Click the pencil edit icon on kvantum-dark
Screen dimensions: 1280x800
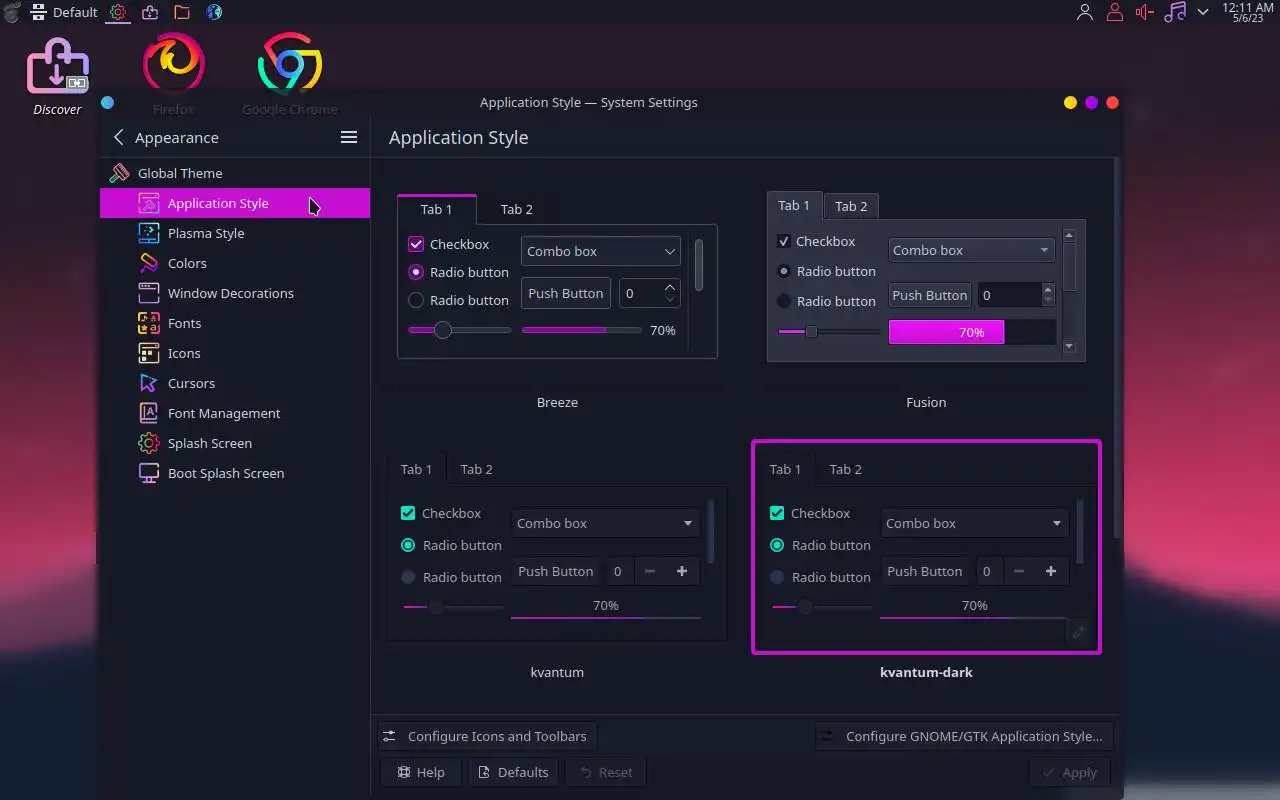pyautogui.click(x=1078, y=632)
